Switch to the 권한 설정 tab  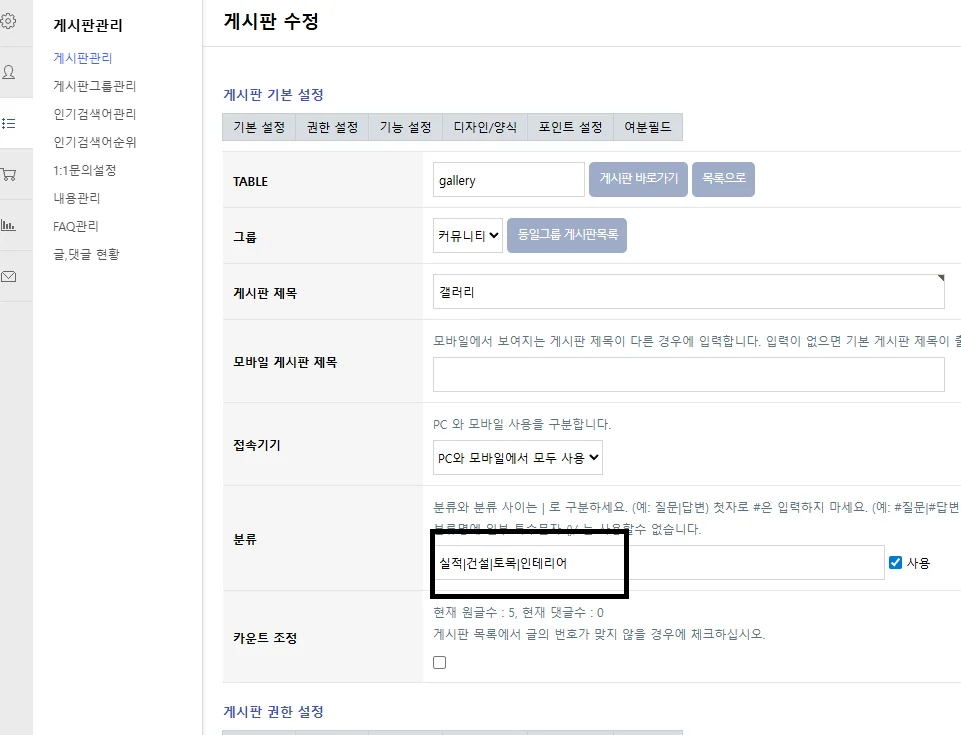click(x=332, y=127)
